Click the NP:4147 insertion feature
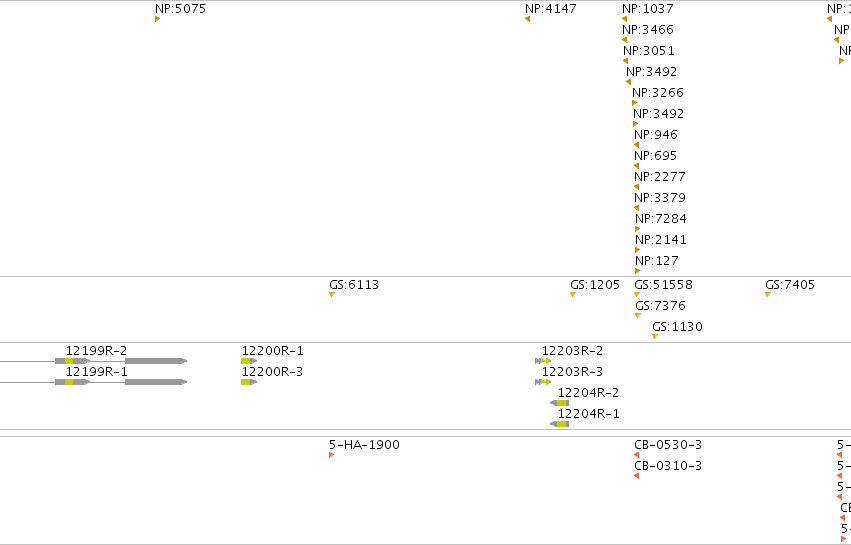 point(528,19)
